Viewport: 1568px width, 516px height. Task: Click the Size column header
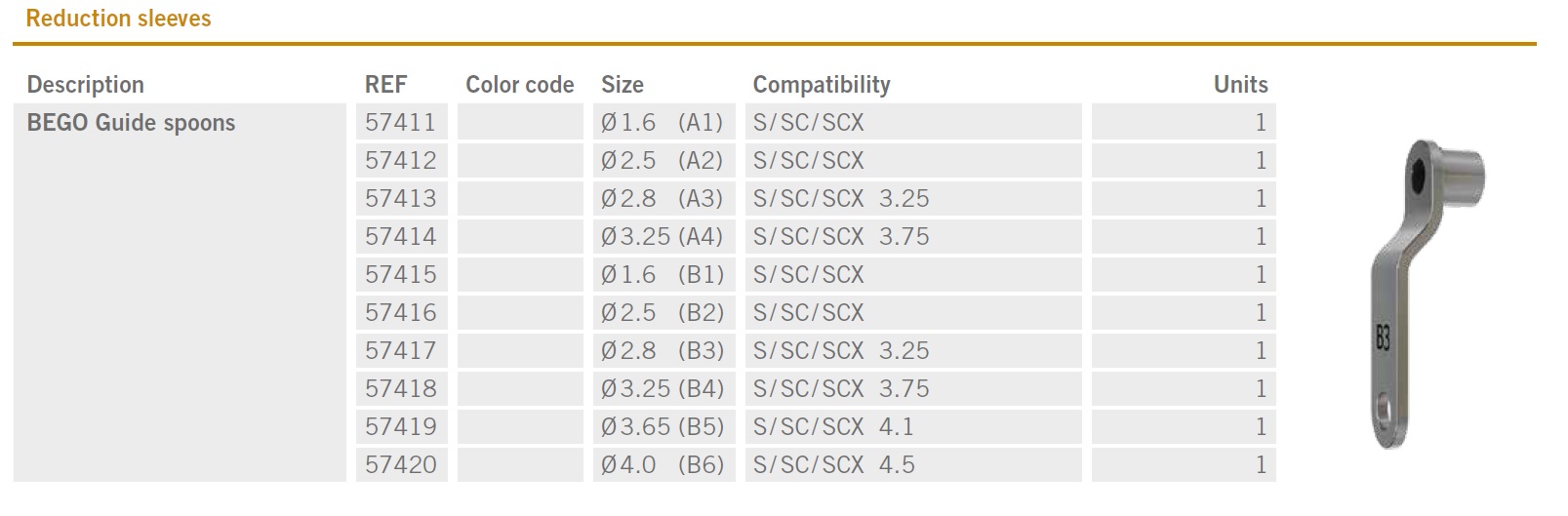pos(622,85)
